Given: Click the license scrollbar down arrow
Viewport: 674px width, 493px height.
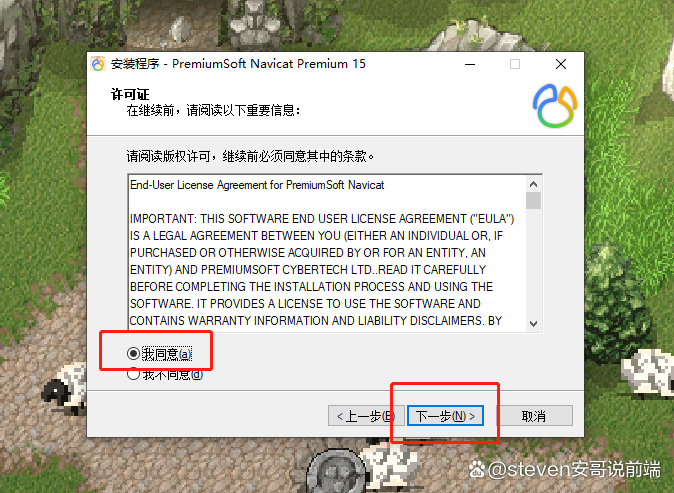Looking at the screenshot, I should (x=533, y=324).
